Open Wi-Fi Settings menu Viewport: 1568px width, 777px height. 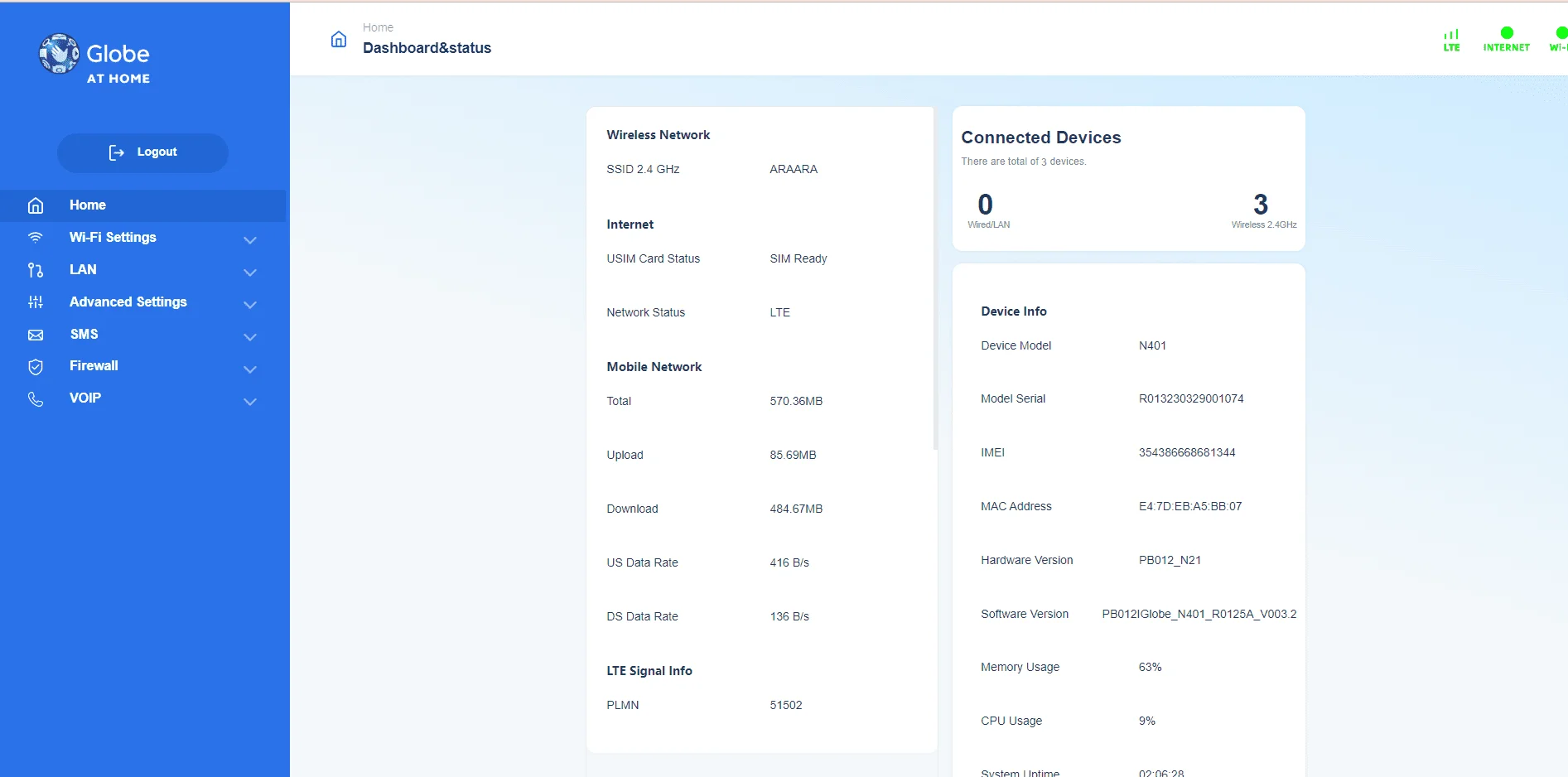(113, 238)
